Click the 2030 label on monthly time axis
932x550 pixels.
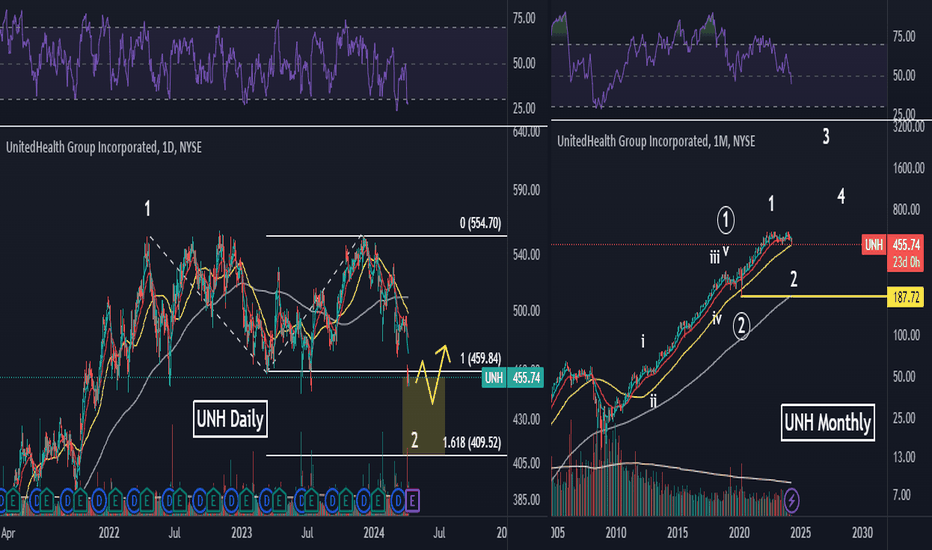(x=862, y=533)
